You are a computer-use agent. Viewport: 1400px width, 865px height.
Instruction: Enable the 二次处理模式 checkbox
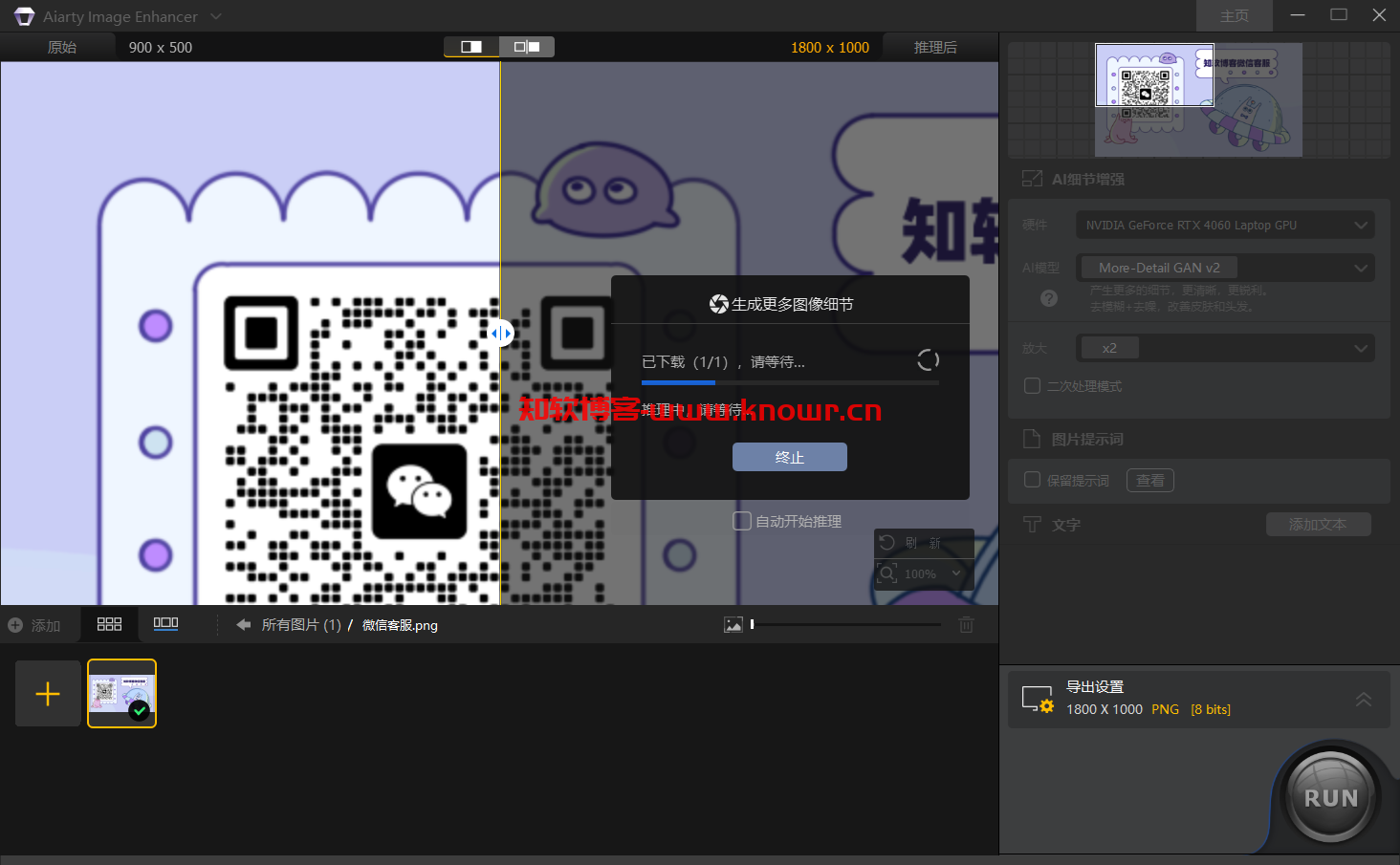[1032, 385]
